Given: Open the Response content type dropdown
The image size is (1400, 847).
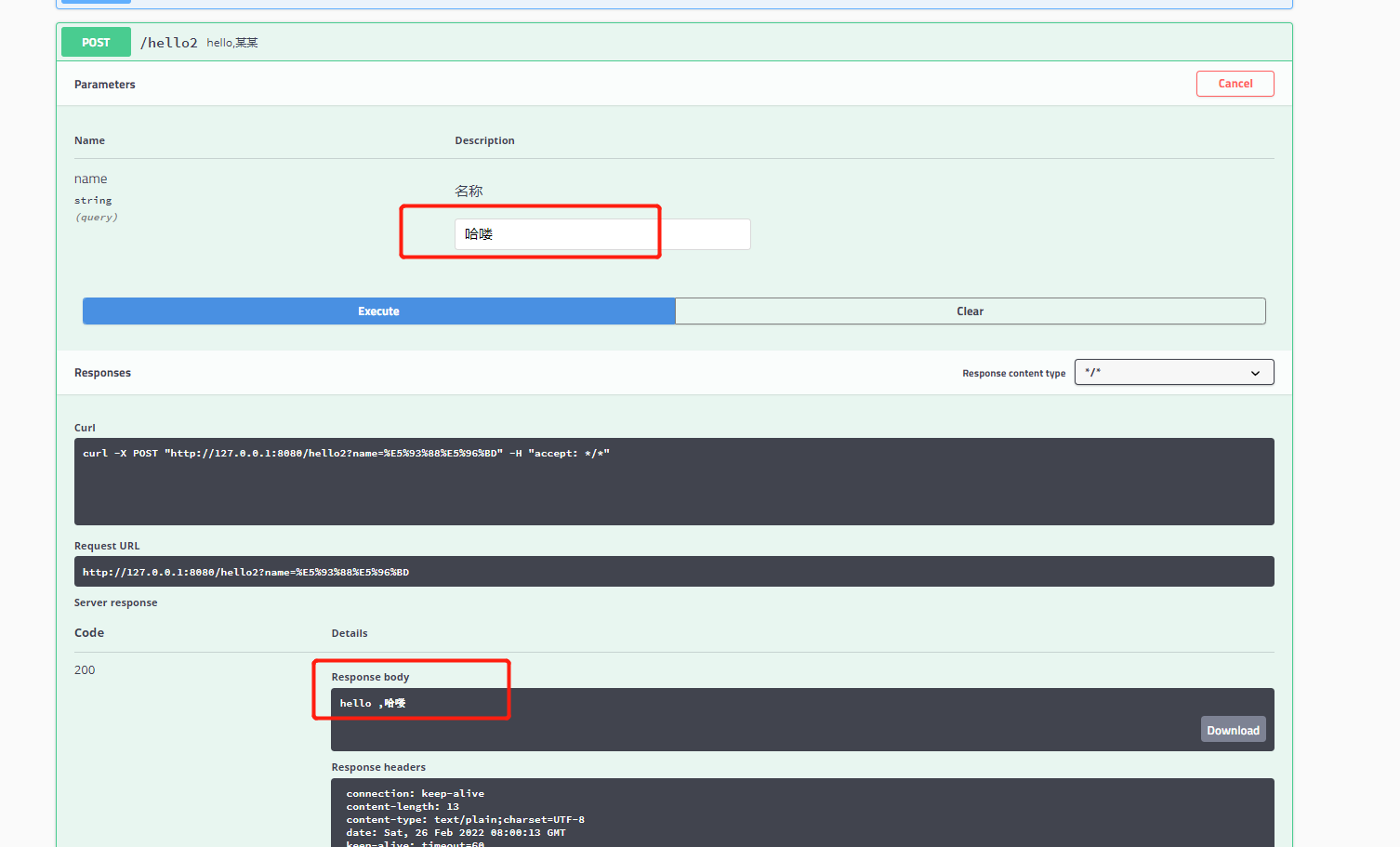Looking at the screenshot, I should [1174, 372].
